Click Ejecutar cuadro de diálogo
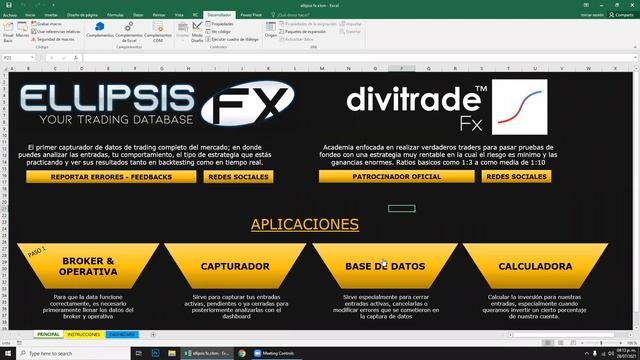The height and width of the screenshot is (360, 640). pos(233,39)
